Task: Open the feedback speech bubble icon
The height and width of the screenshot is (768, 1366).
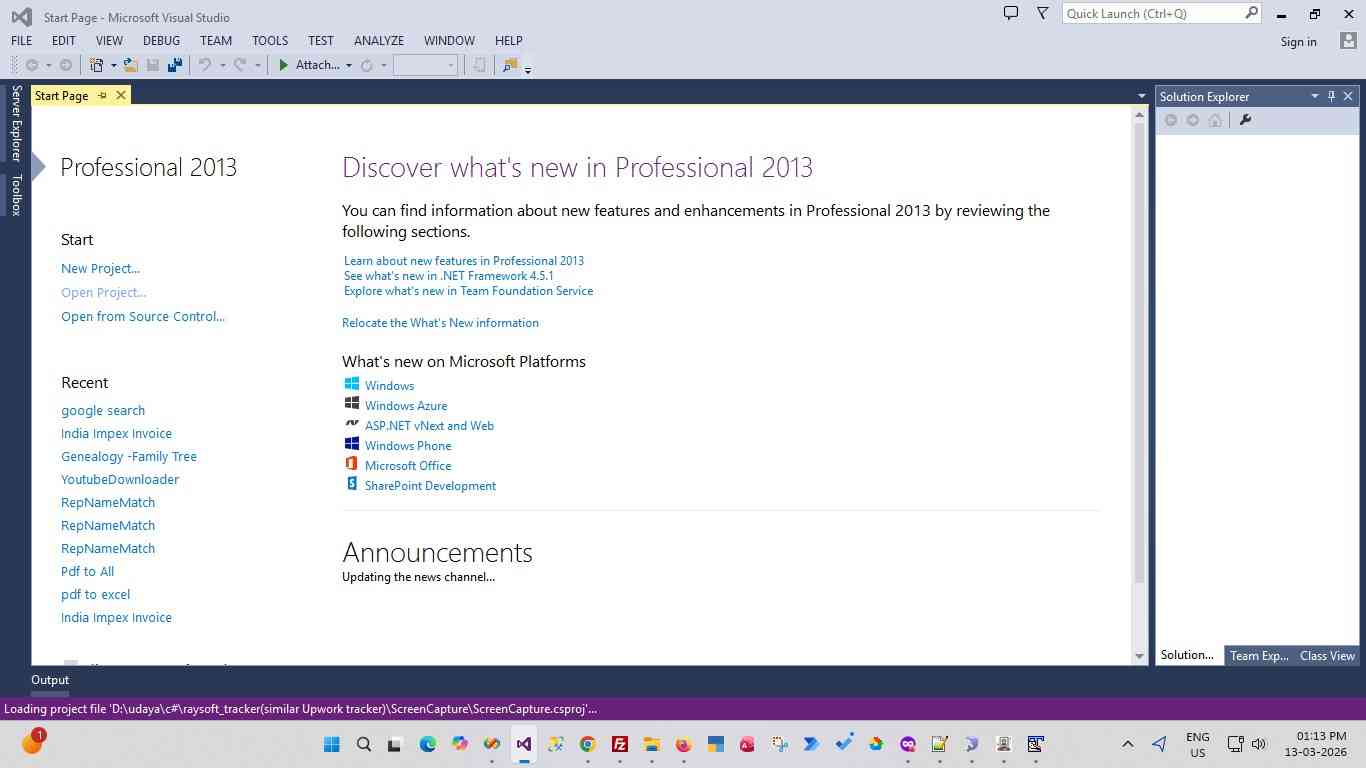Action: [x=1011, y=13]
